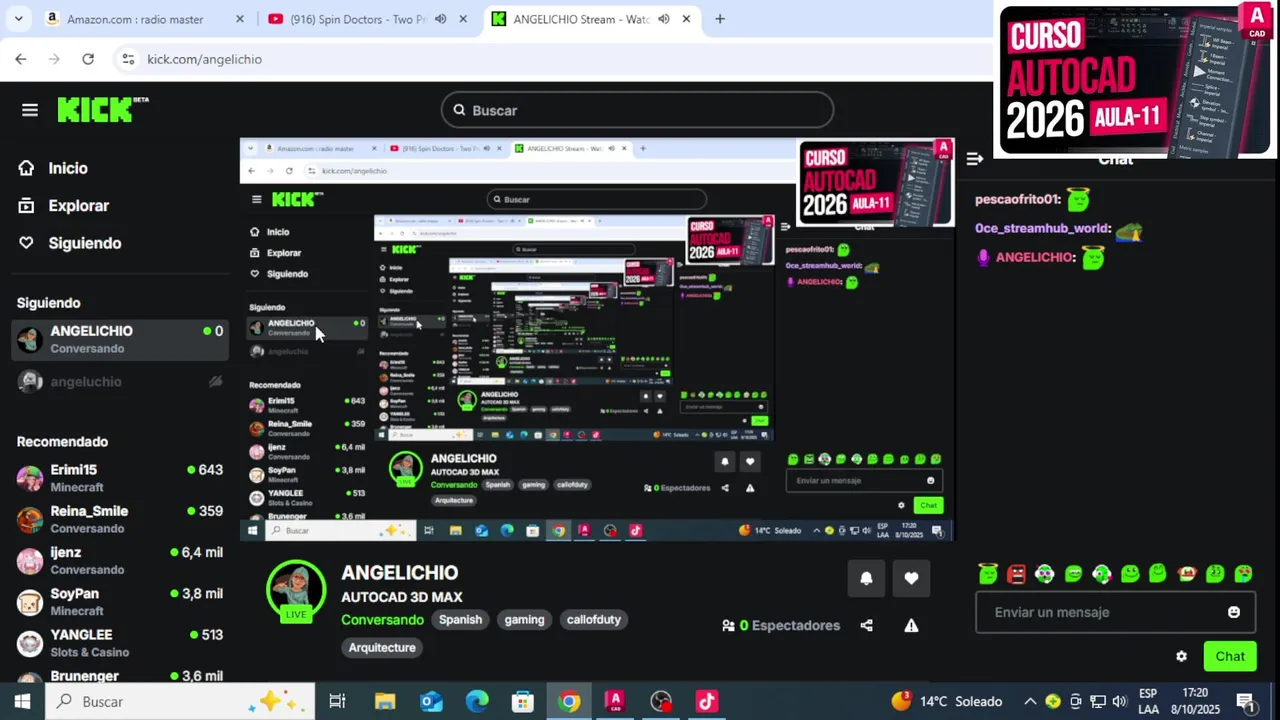1280x720 pixels.
Task: Collapse the chat panel with the arrow icon
Action: point(975,158)
